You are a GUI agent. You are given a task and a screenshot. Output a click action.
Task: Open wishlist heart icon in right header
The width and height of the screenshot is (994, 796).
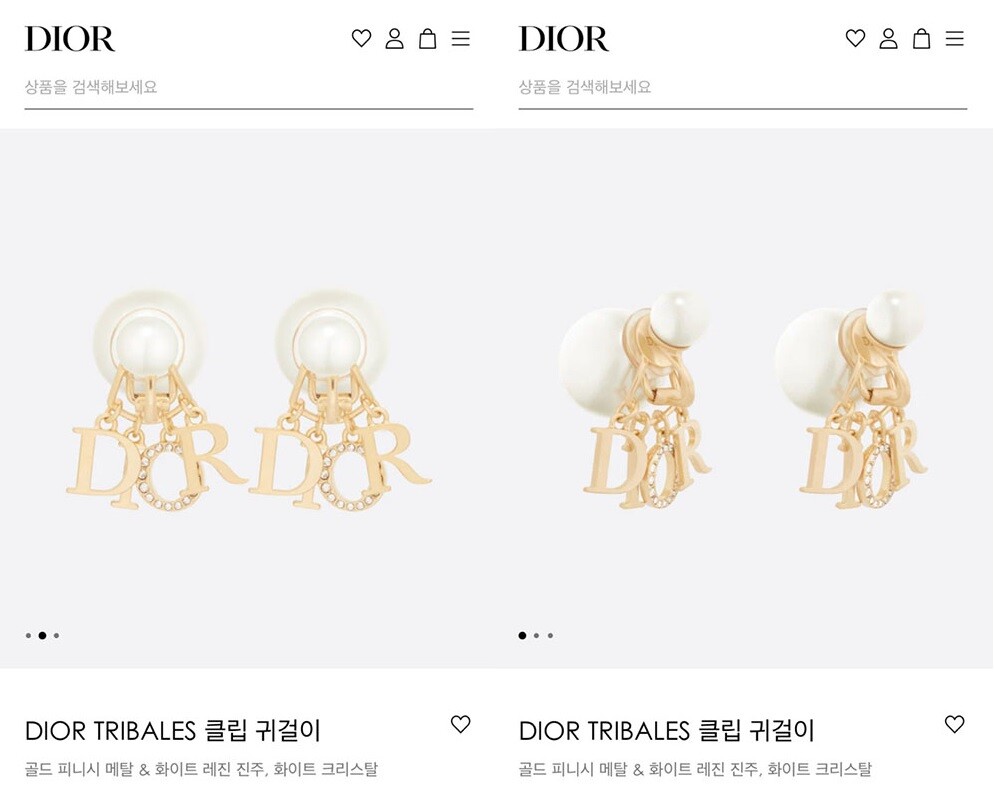[x=855, y=39]
